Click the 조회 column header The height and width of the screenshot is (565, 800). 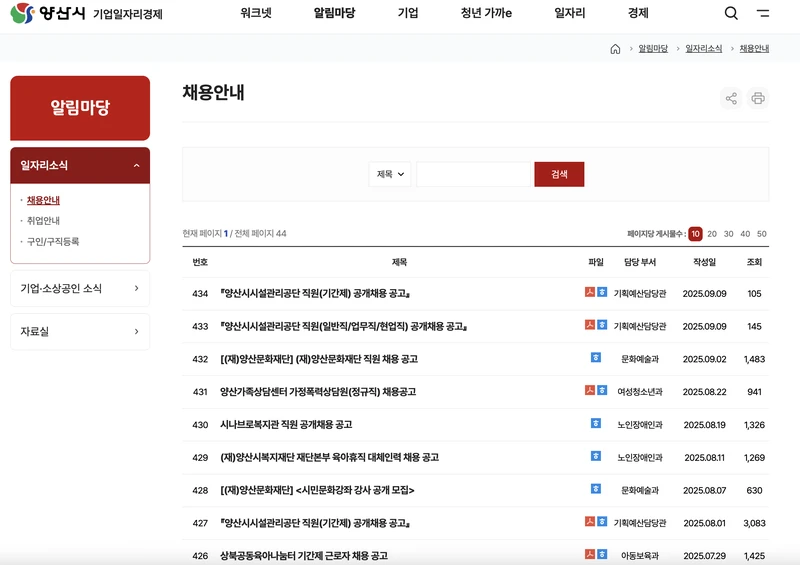click(x=754, y=262)
